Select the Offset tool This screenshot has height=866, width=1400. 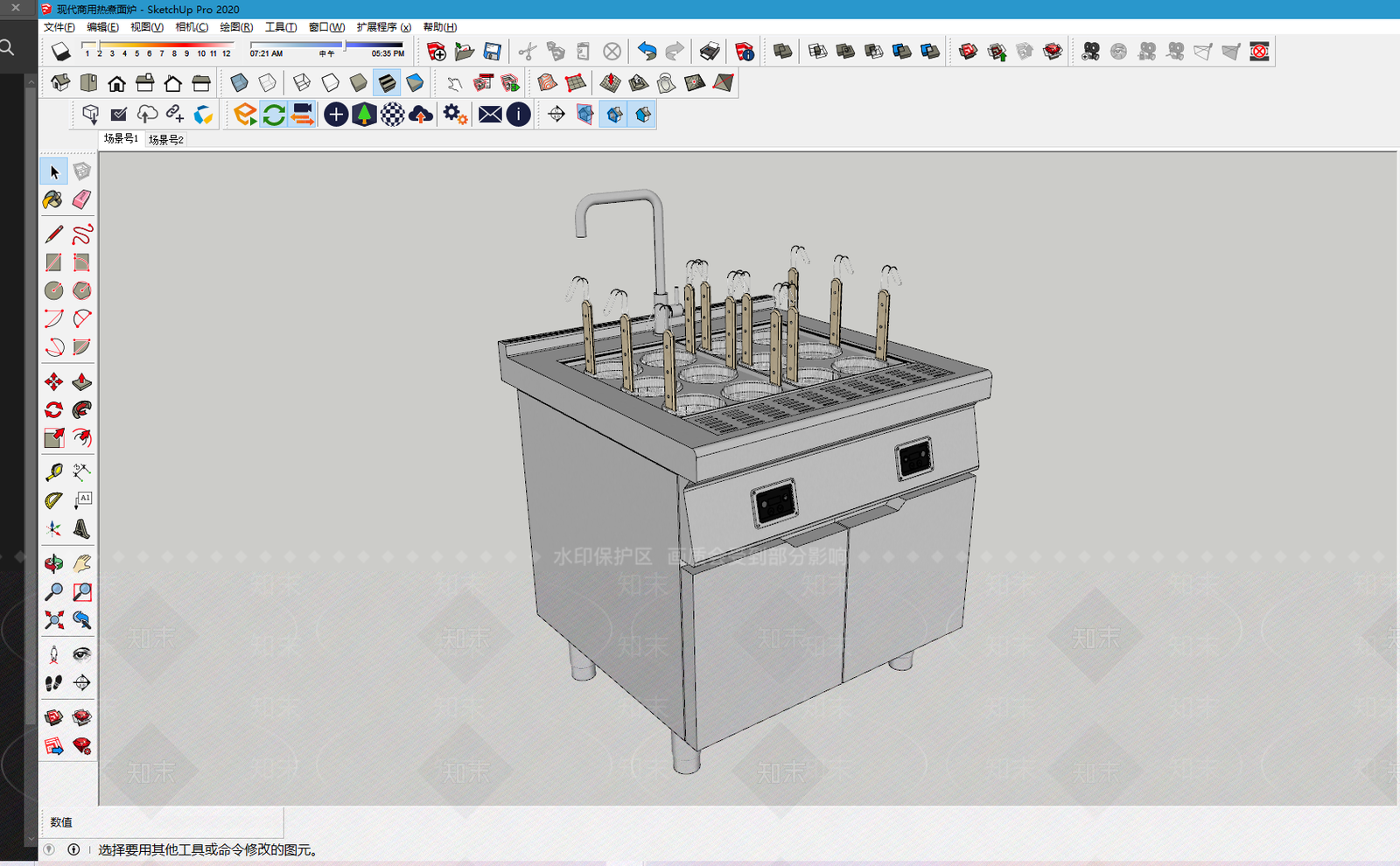[x=81, y=437]
